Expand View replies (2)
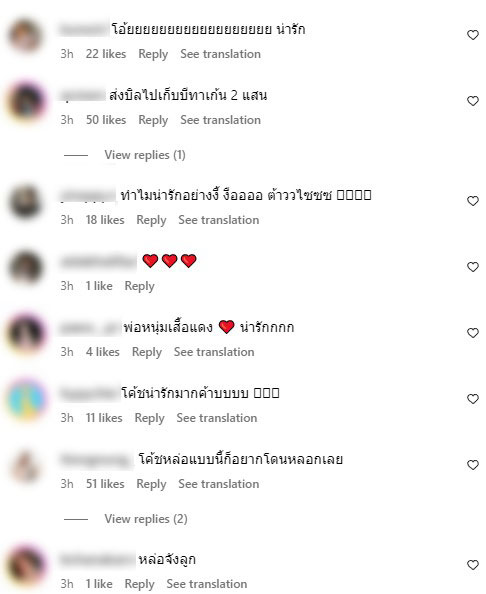The width and height of the screenshot is (486, 594). coord(146,519)
